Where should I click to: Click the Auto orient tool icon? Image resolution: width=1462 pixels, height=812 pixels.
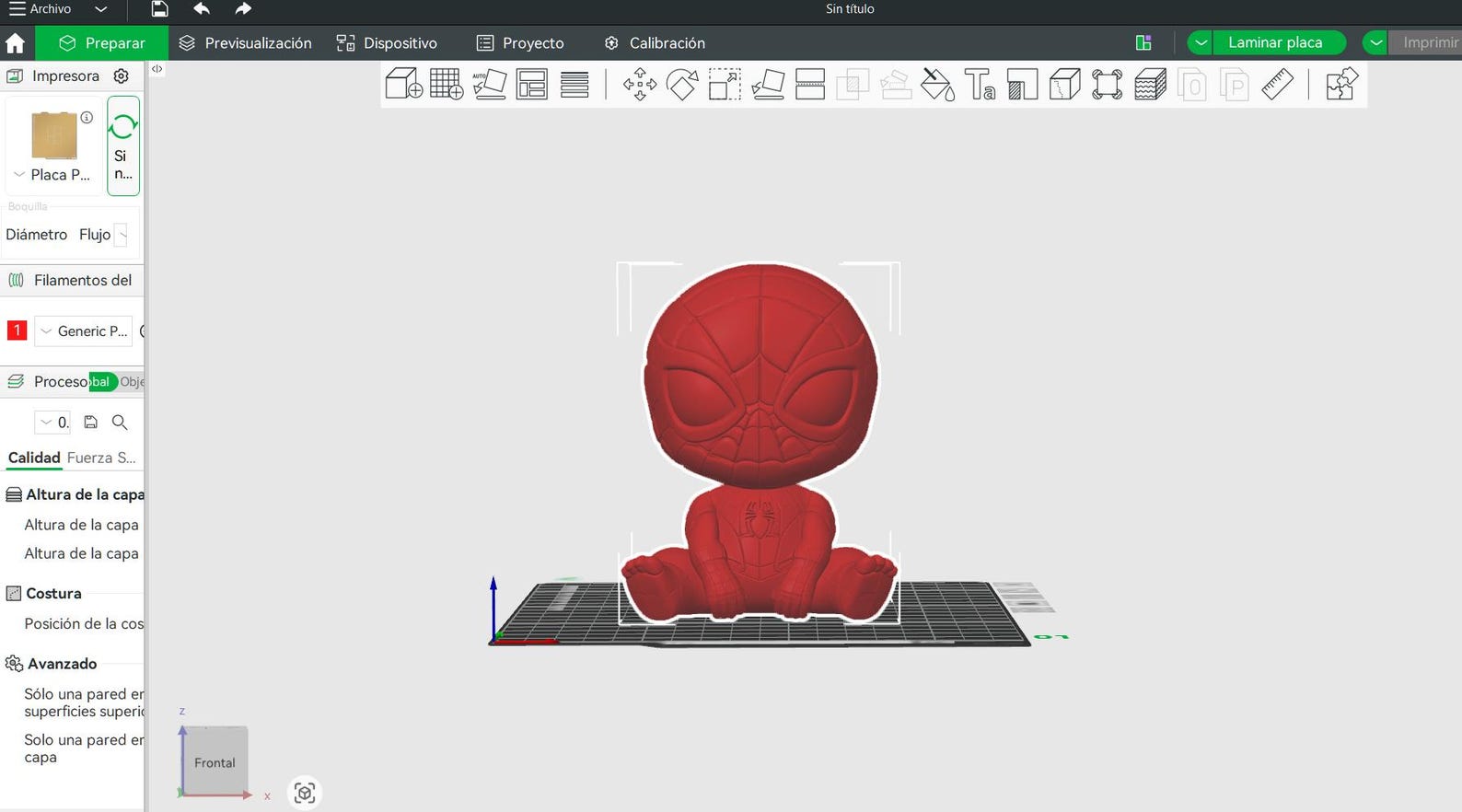click(x=489, y=85)
